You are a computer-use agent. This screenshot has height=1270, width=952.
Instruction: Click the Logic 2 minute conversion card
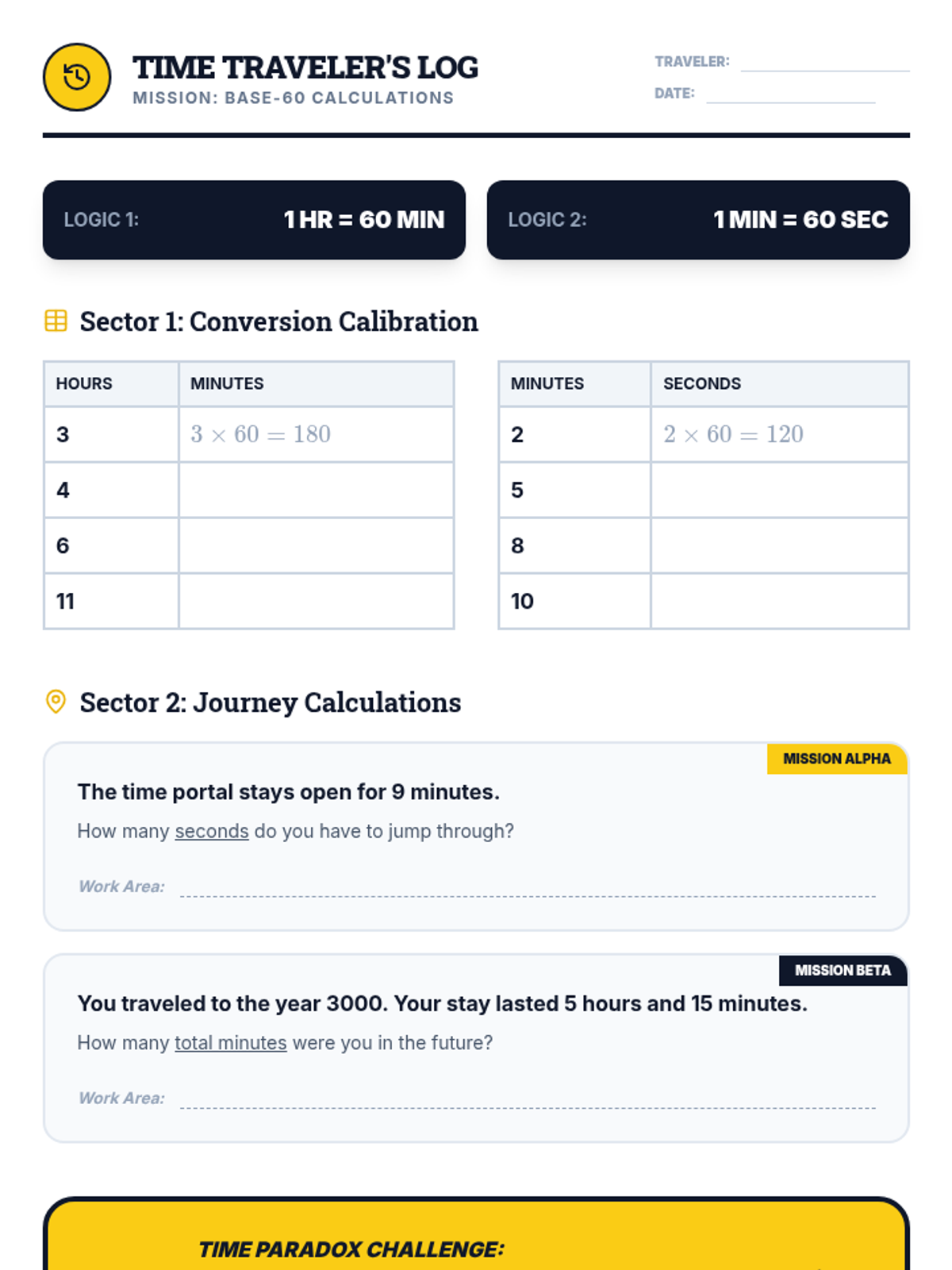point(698,220)
